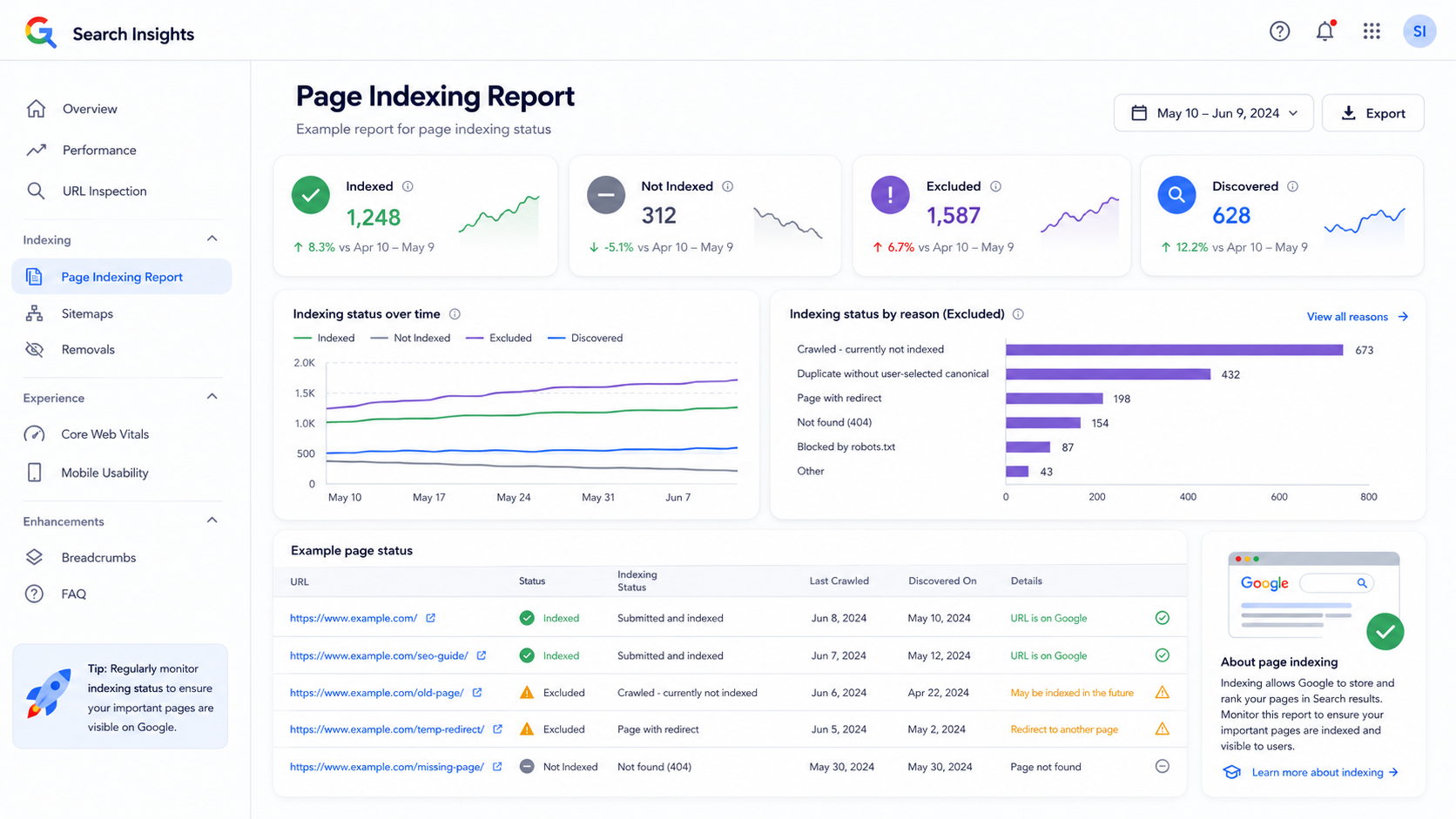Click the Google search illustration thumbnail
The height and width of the screenshot is (819, 1456).
coord(1315,599)
